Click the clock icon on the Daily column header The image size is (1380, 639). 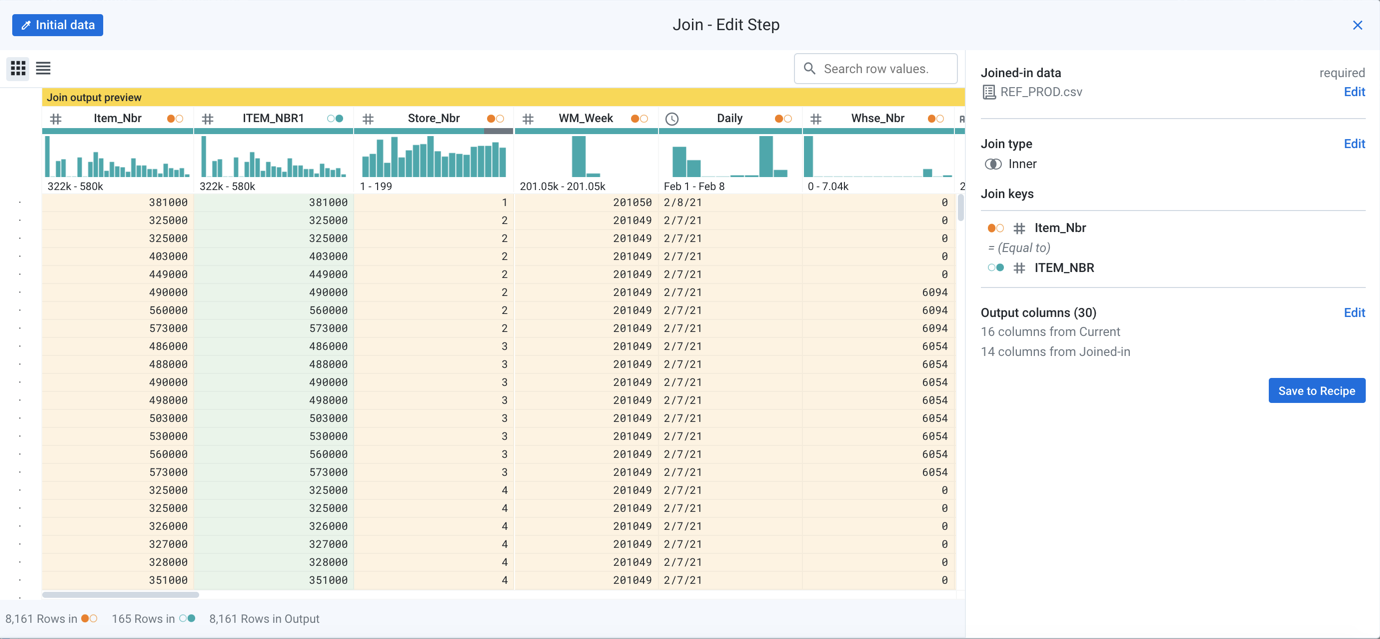pos(671,118)
